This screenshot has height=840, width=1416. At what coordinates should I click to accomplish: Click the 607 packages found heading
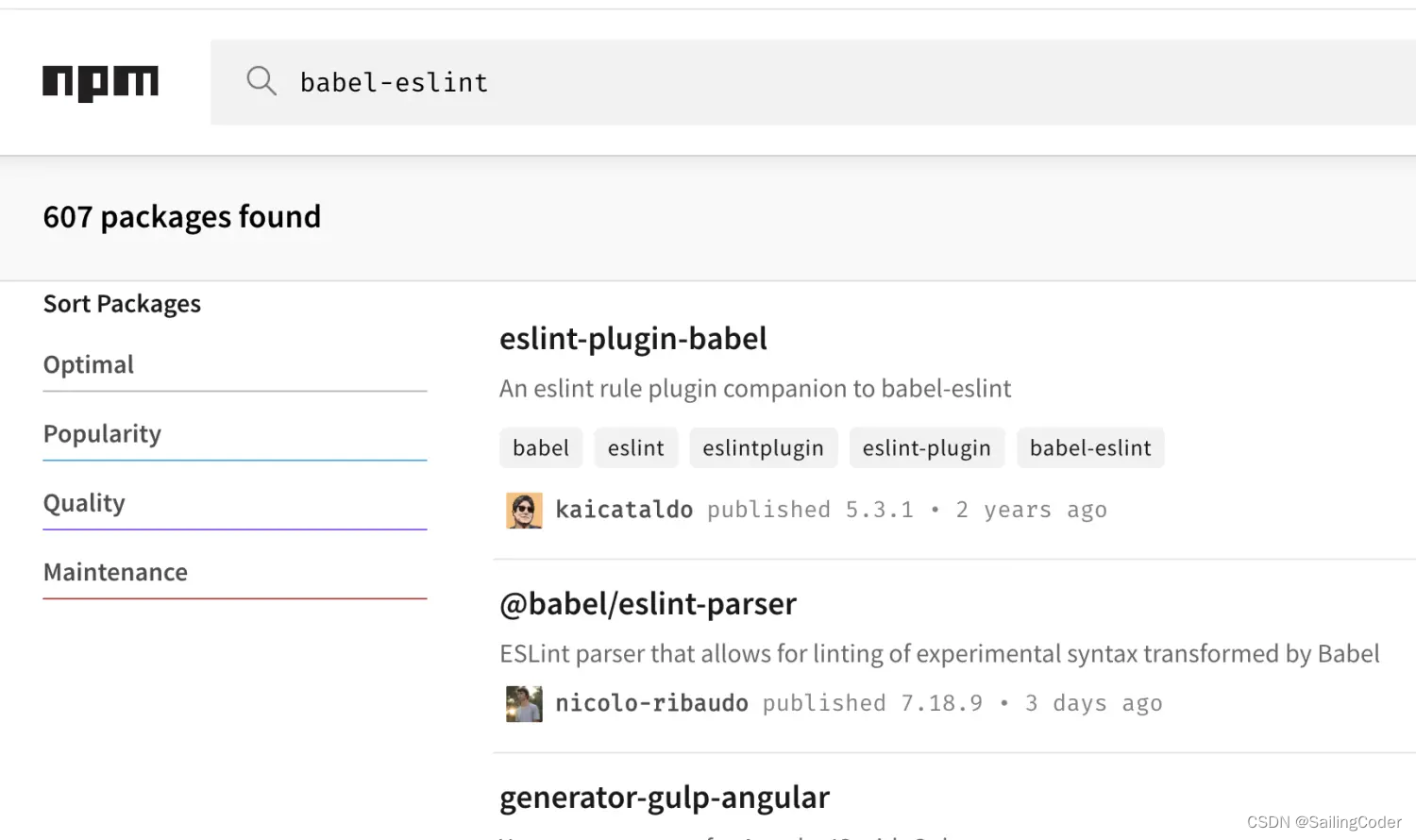click(x=182, y=217)
